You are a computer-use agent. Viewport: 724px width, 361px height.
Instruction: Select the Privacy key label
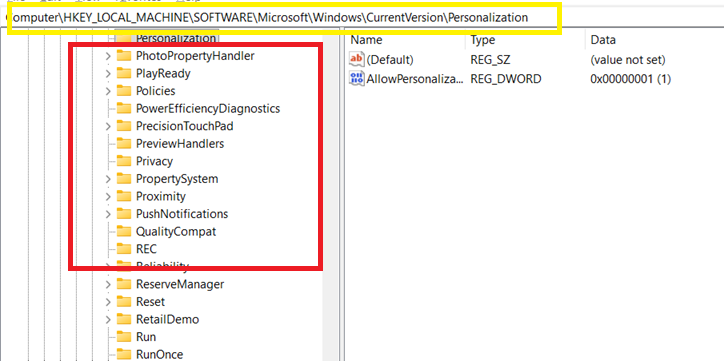point(154,161)
